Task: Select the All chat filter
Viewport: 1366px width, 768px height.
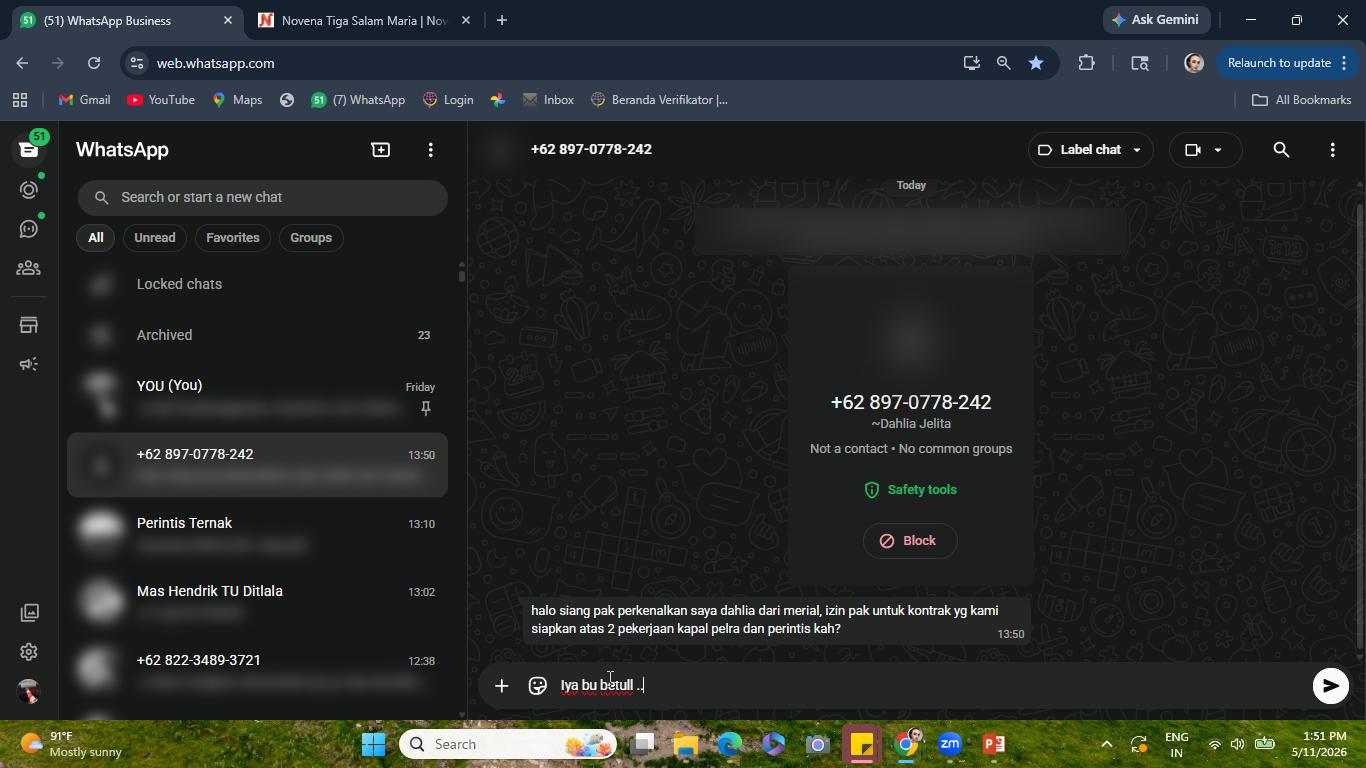Action: pyautogui.click(x=95, y=238)
